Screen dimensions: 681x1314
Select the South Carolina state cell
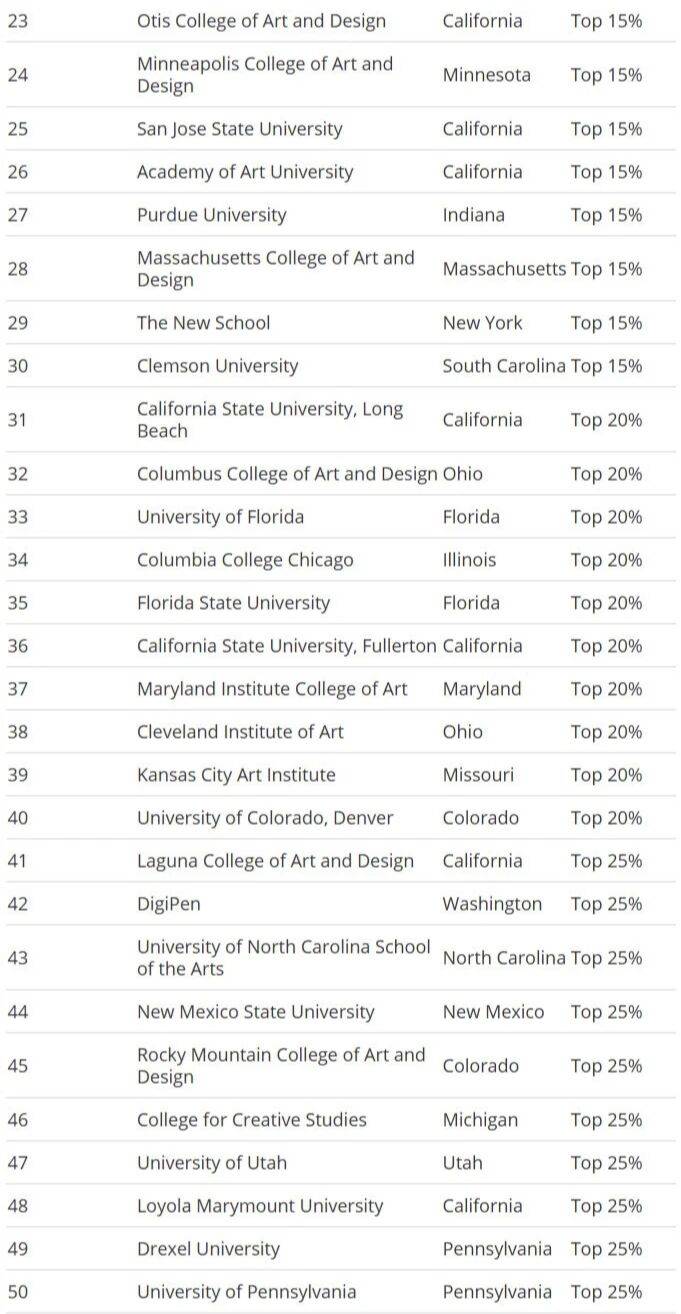[x=503, y=366]
